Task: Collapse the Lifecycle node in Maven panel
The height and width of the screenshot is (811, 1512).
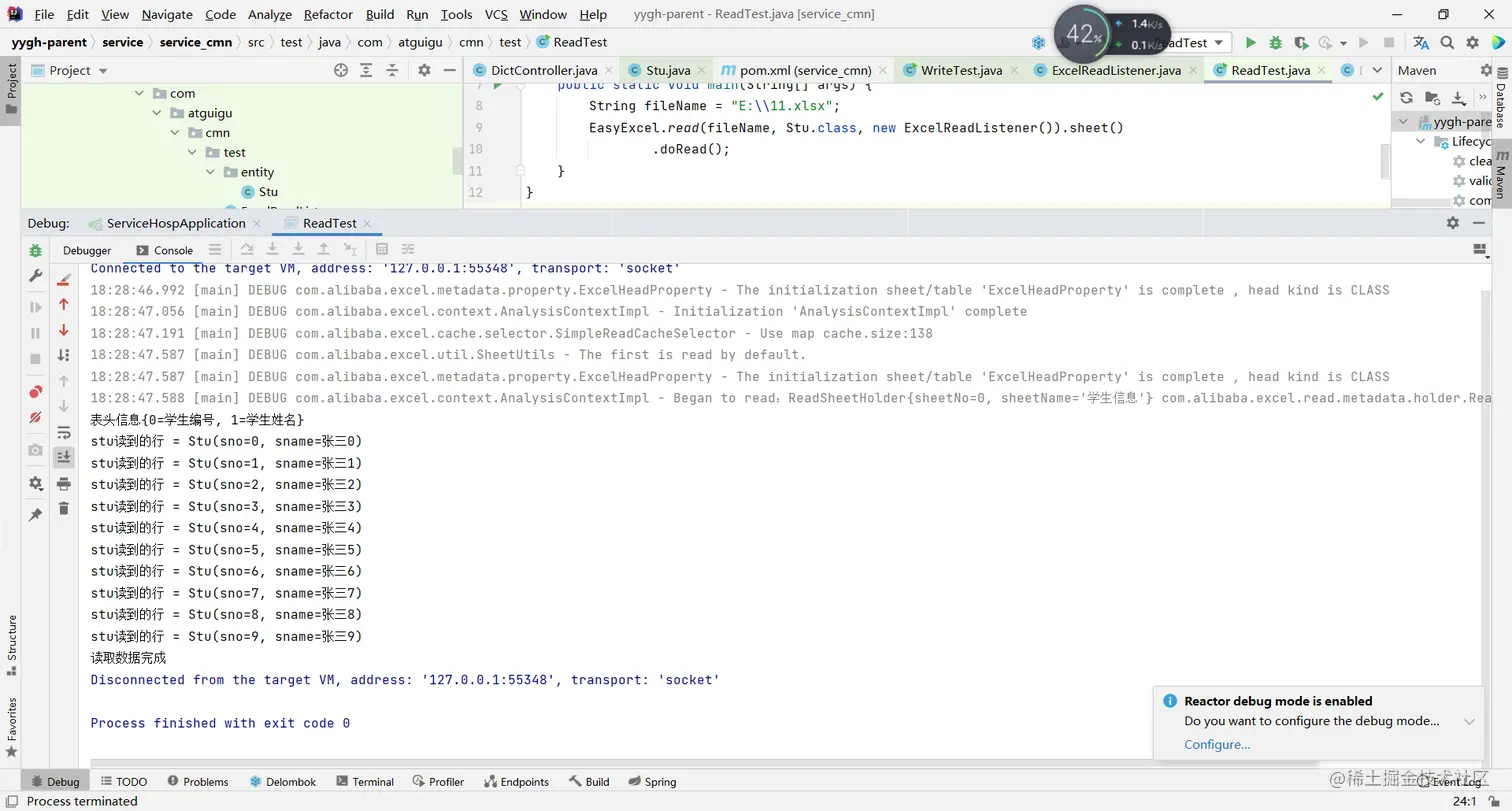Action: [1422, 142]
